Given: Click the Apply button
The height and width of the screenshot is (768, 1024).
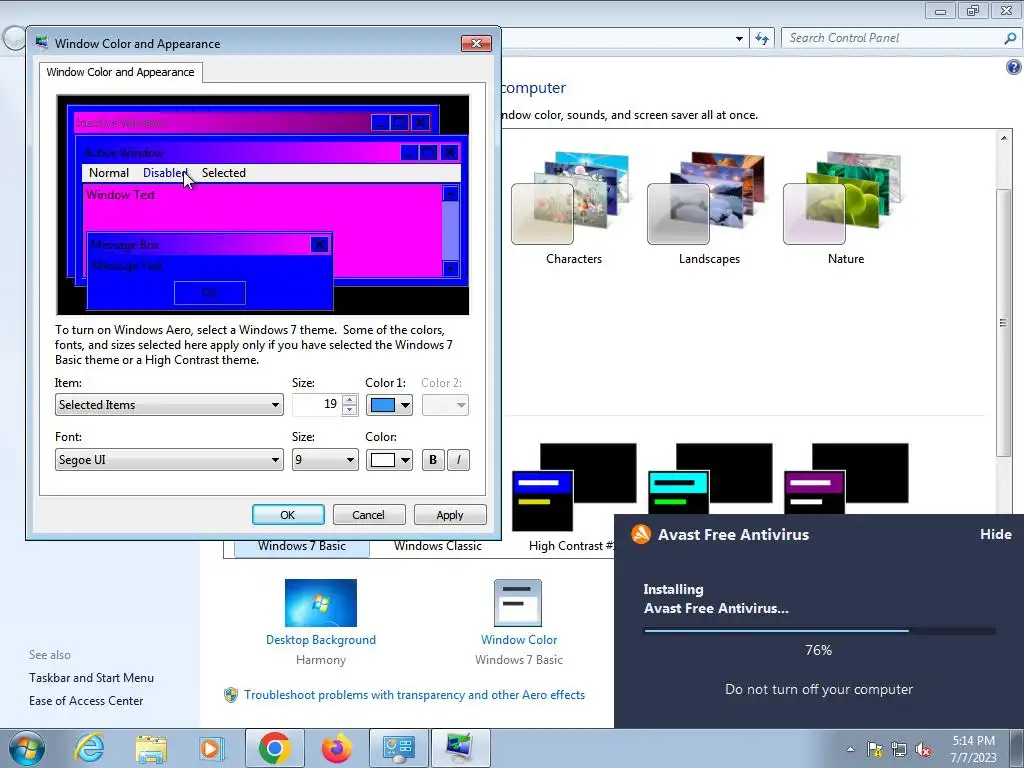Looking at the screenshot, I should click(x=450, y=515).
